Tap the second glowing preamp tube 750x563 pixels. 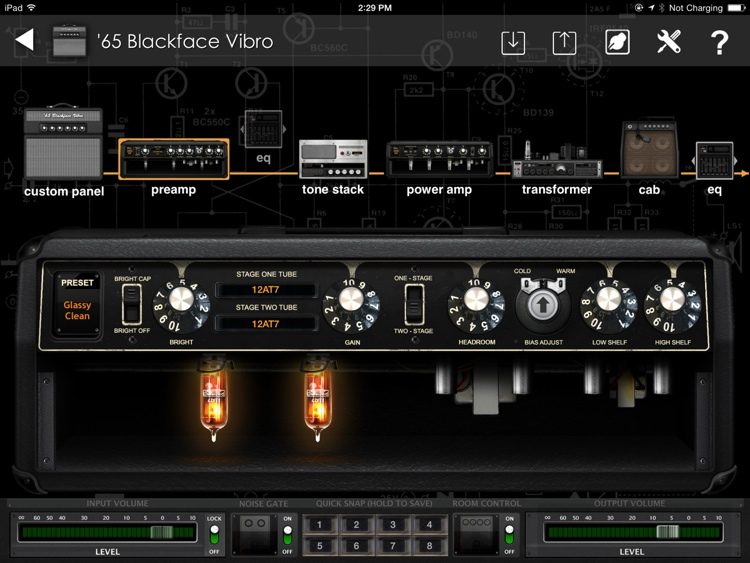[x=318, y=398]
